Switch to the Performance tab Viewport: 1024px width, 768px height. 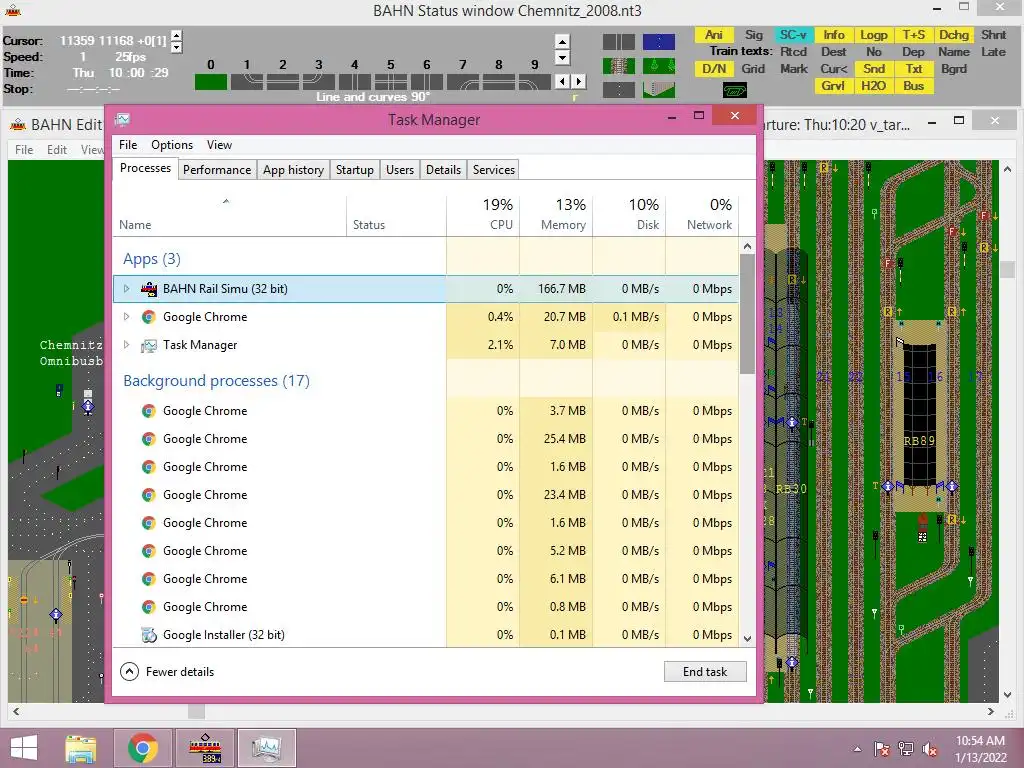[217, 170]
